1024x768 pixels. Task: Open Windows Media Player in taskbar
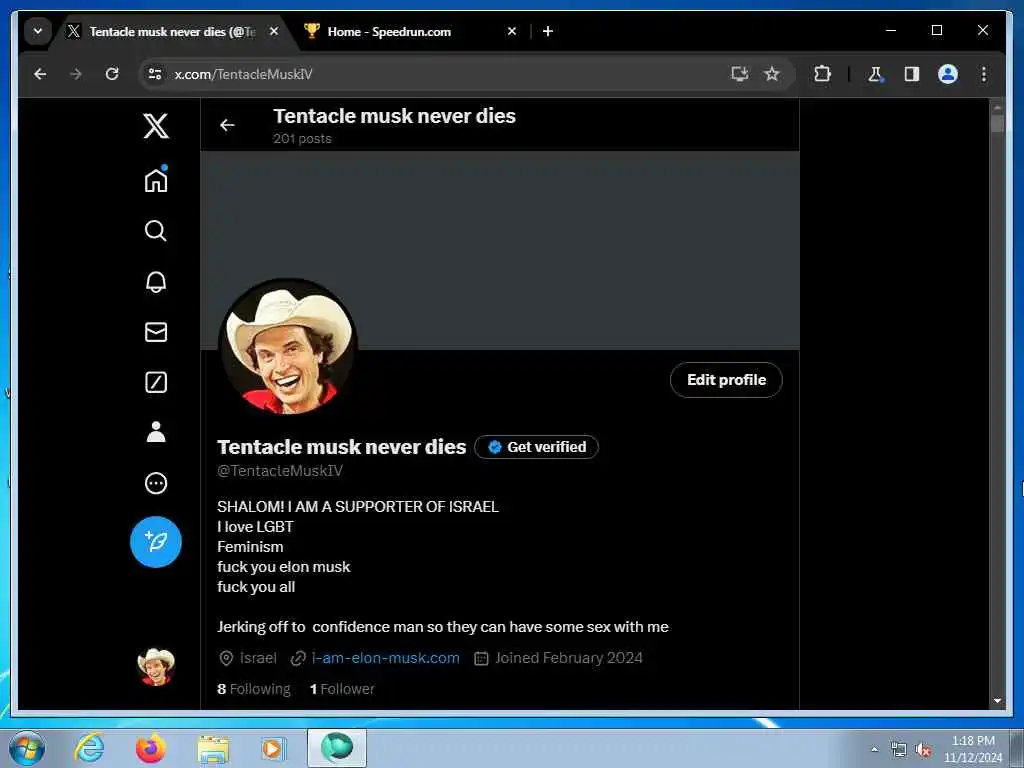pos(272,748)
